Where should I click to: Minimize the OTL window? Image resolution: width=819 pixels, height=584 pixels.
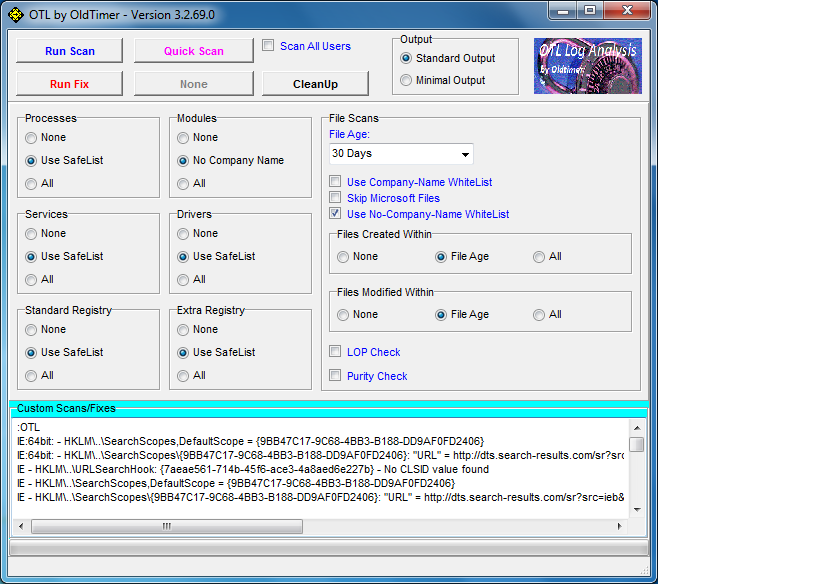pyautogui.click(x=563, y=10)
